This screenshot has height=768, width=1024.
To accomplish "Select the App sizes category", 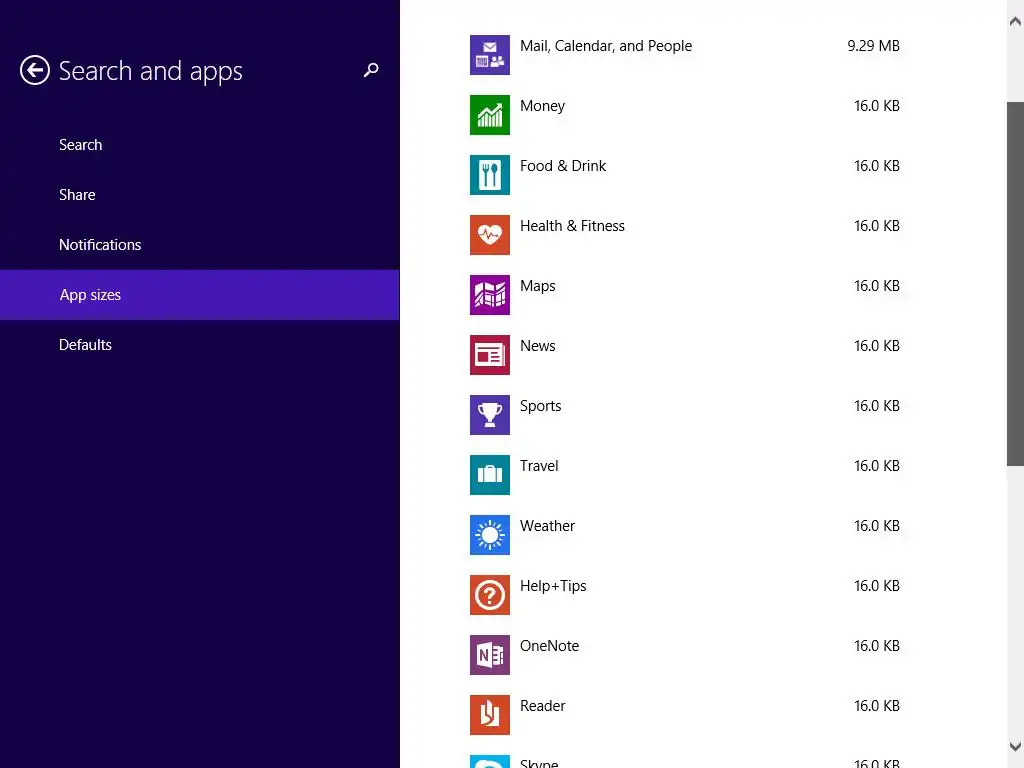I will (200, 295).
